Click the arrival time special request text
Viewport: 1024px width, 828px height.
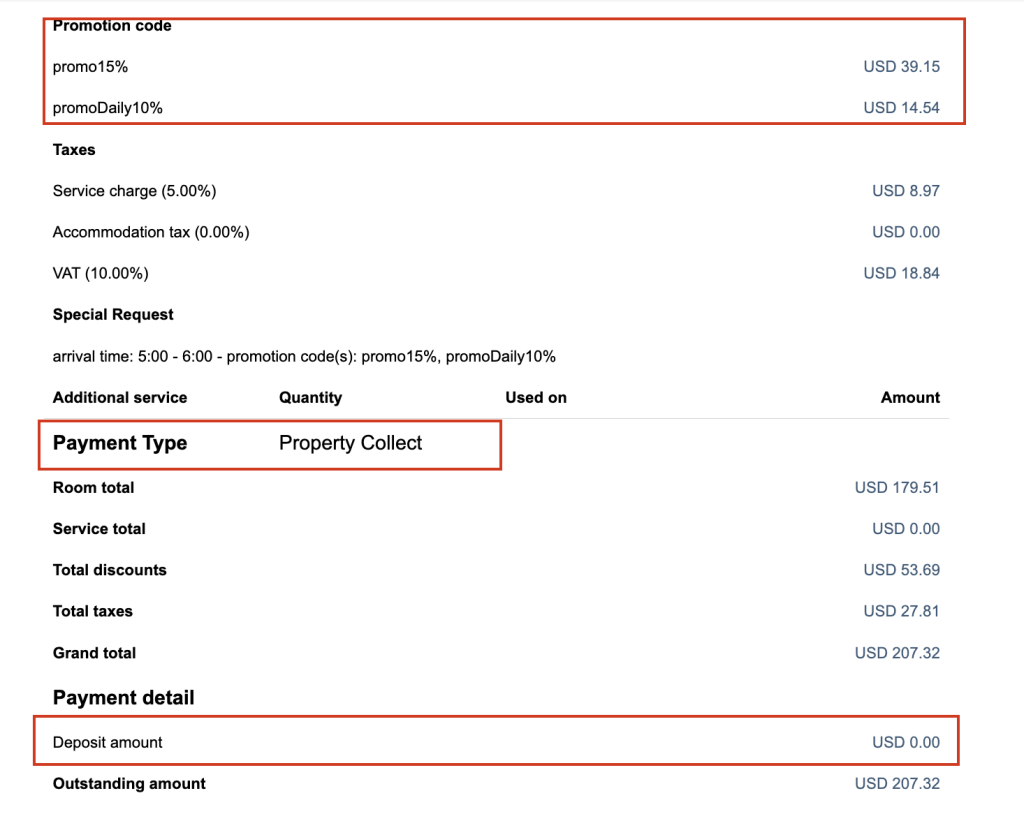pos(304,356)
